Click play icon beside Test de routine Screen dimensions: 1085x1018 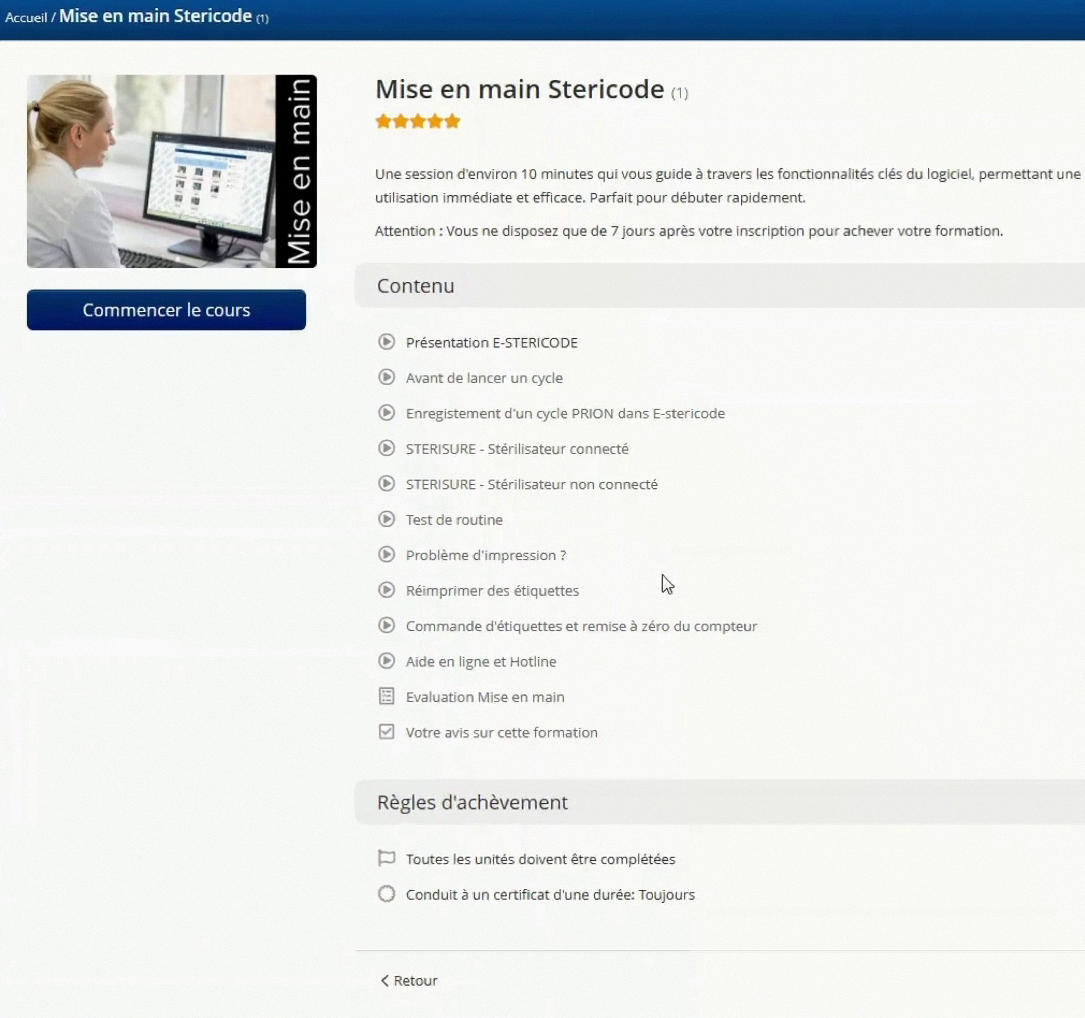point(386,519)
